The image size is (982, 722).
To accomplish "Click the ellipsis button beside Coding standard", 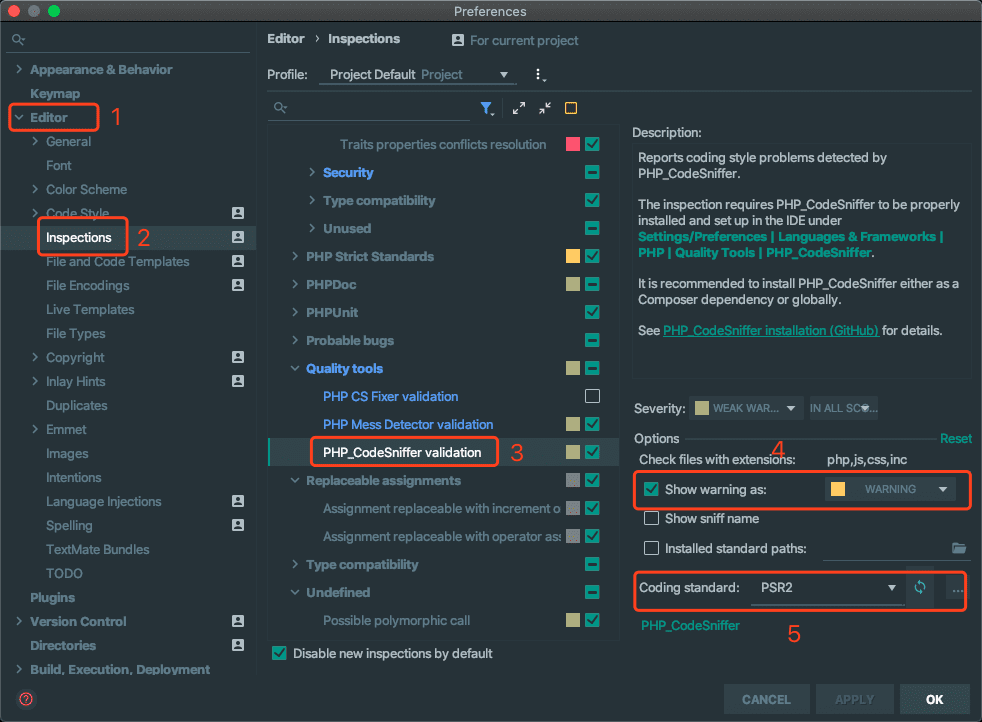I will click(957, 590).
